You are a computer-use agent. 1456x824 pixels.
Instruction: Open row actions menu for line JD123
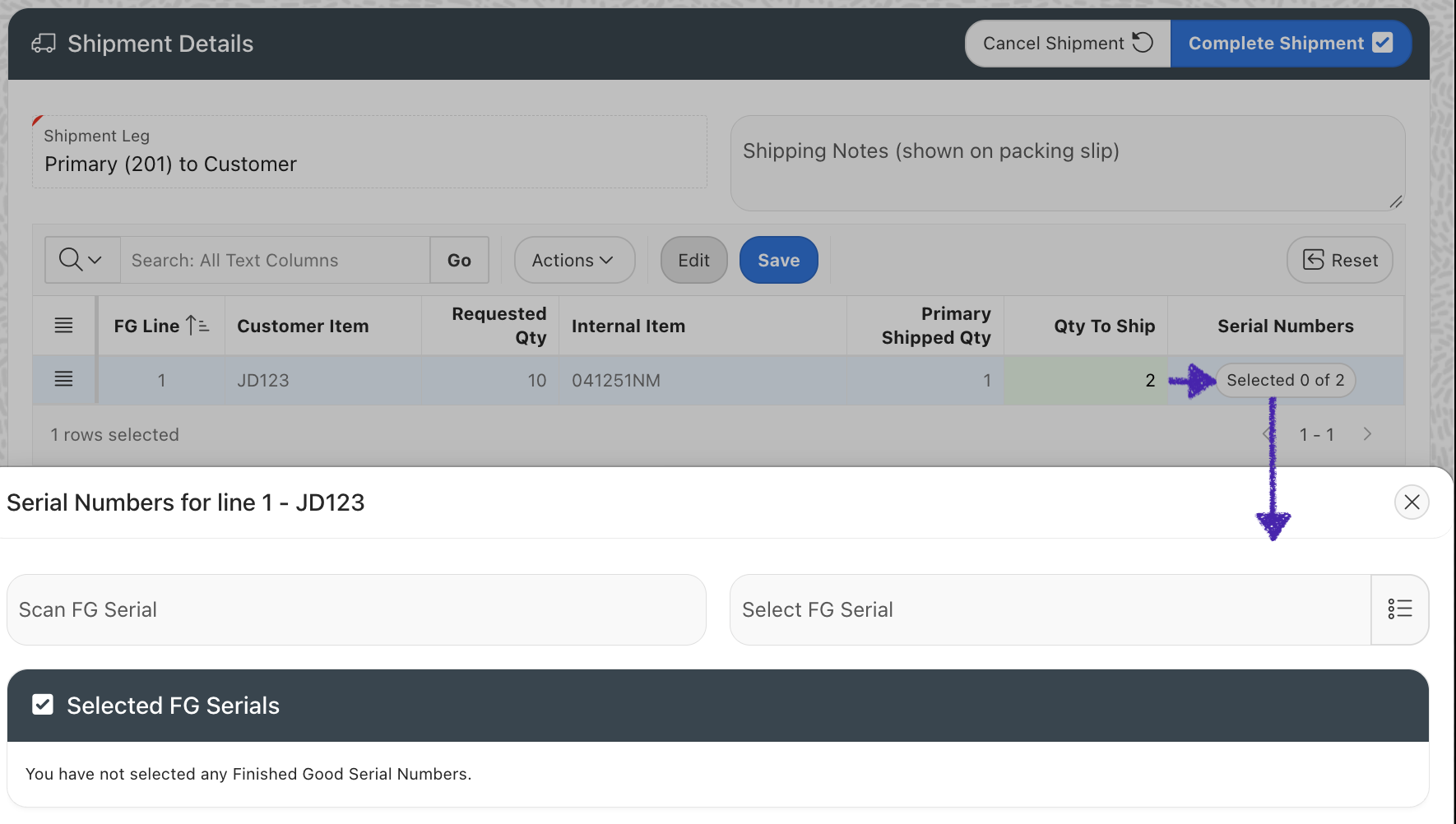pyautogui.click(x=63, y=379)
